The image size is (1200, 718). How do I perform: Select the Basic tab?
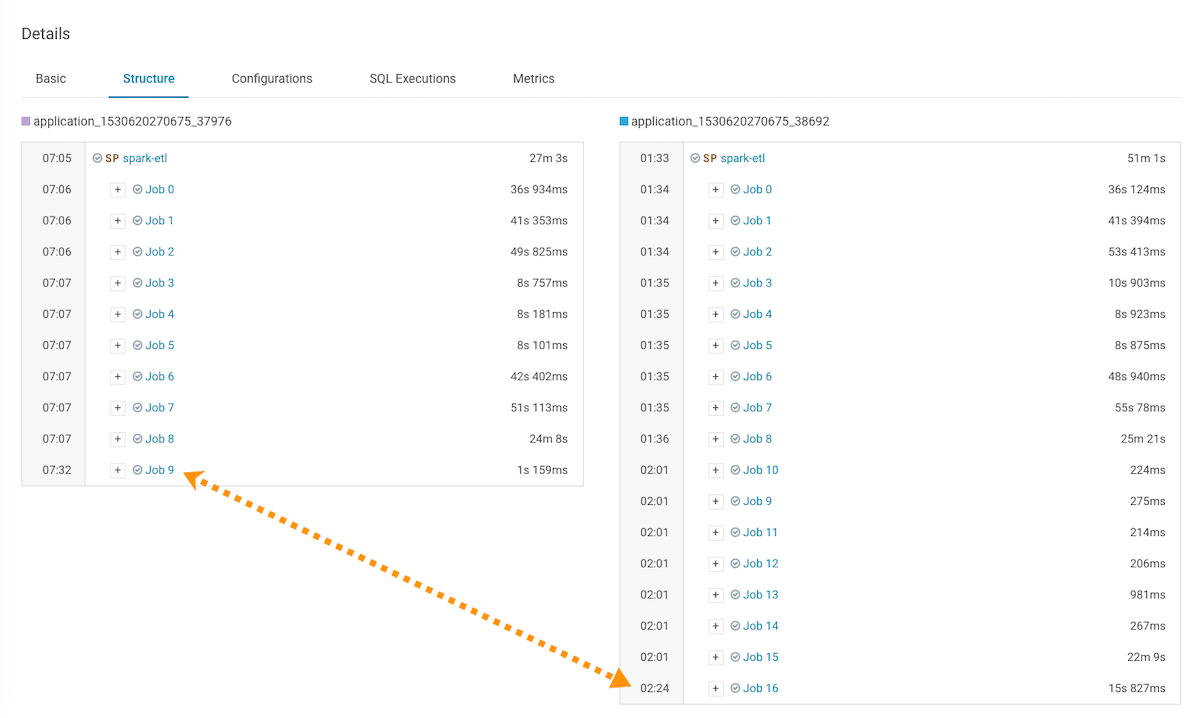pyautogui.click(x=51, y=79)
